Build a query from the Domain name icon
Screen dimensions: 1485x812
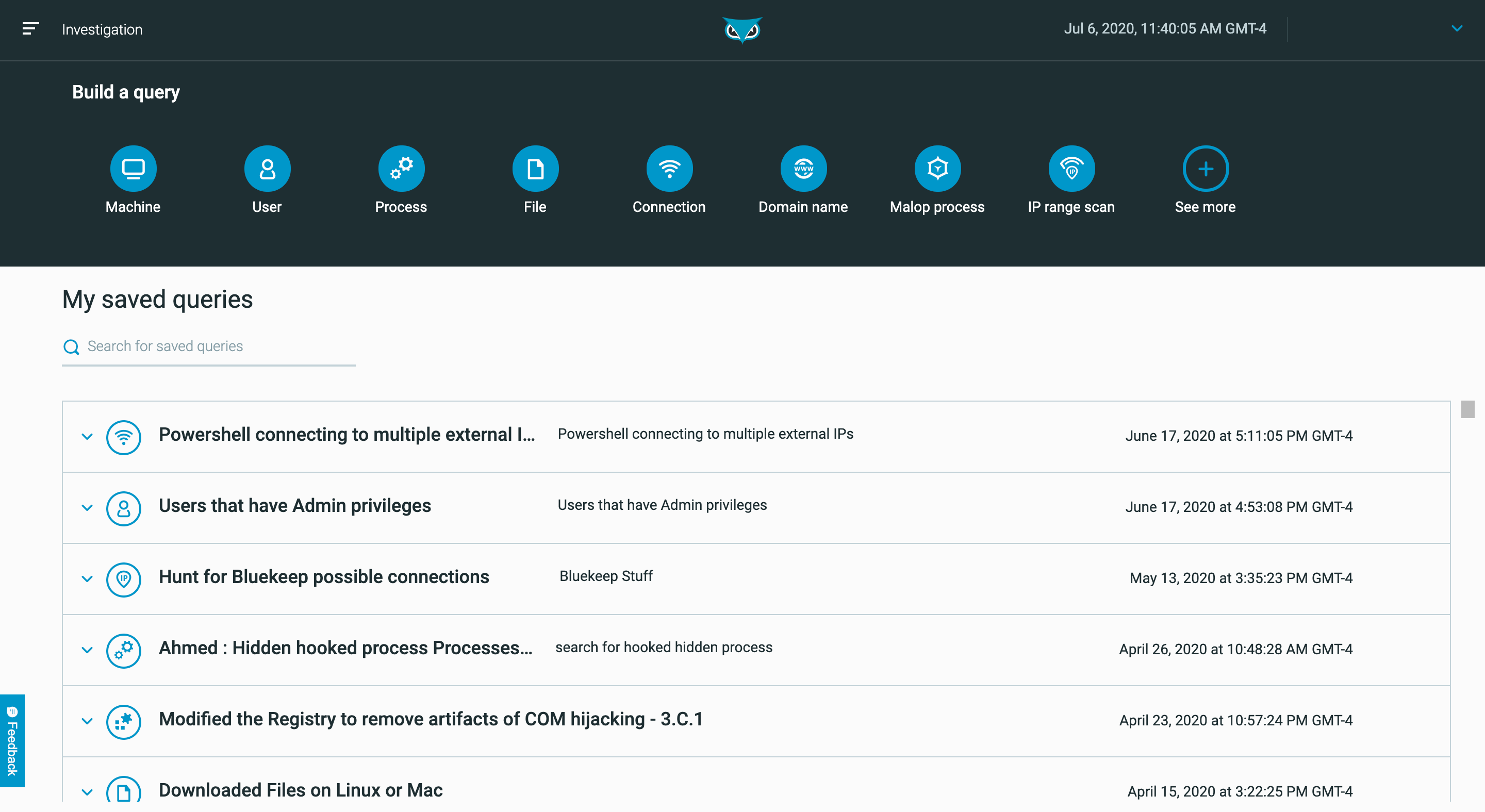pyautogui.click(x=803, y=168)
